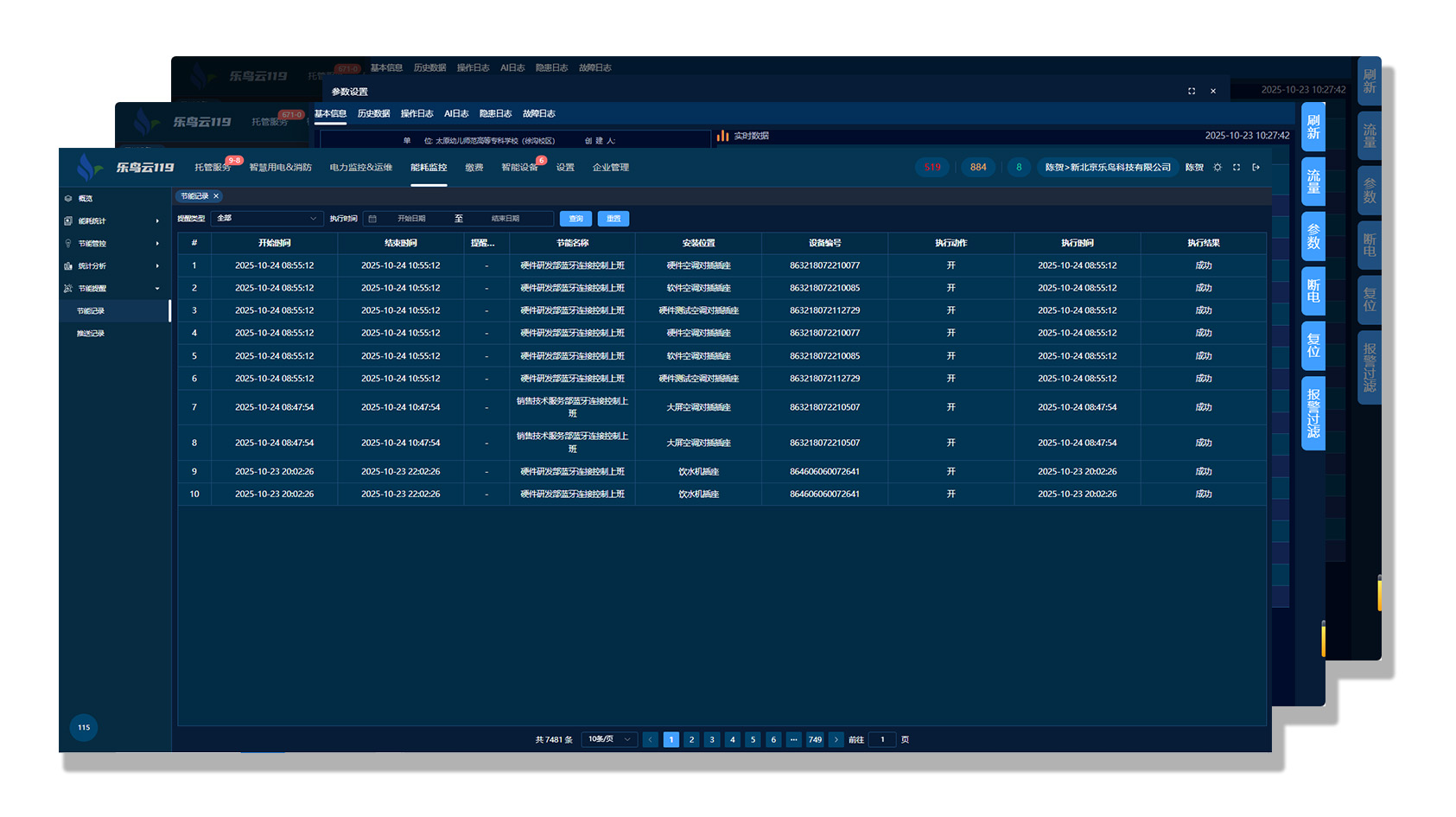Open the 10条/页 page size dropdown
Viewport: 1456px width, 817px height.
[609, 740]
